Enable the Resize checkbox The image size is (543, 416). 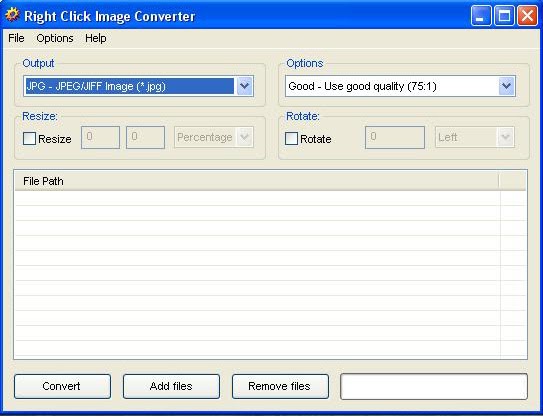(29, 139)
